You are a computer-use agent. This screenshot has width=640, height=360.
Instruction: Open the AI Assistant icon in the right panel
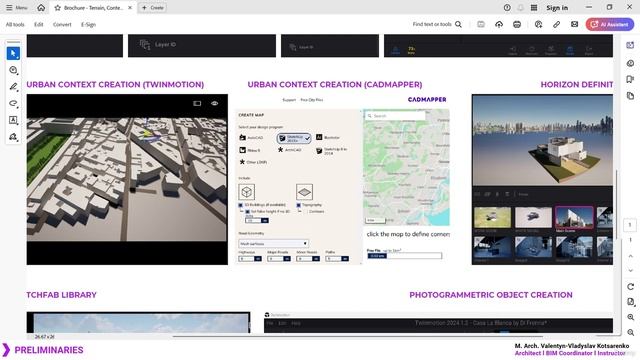631,45
